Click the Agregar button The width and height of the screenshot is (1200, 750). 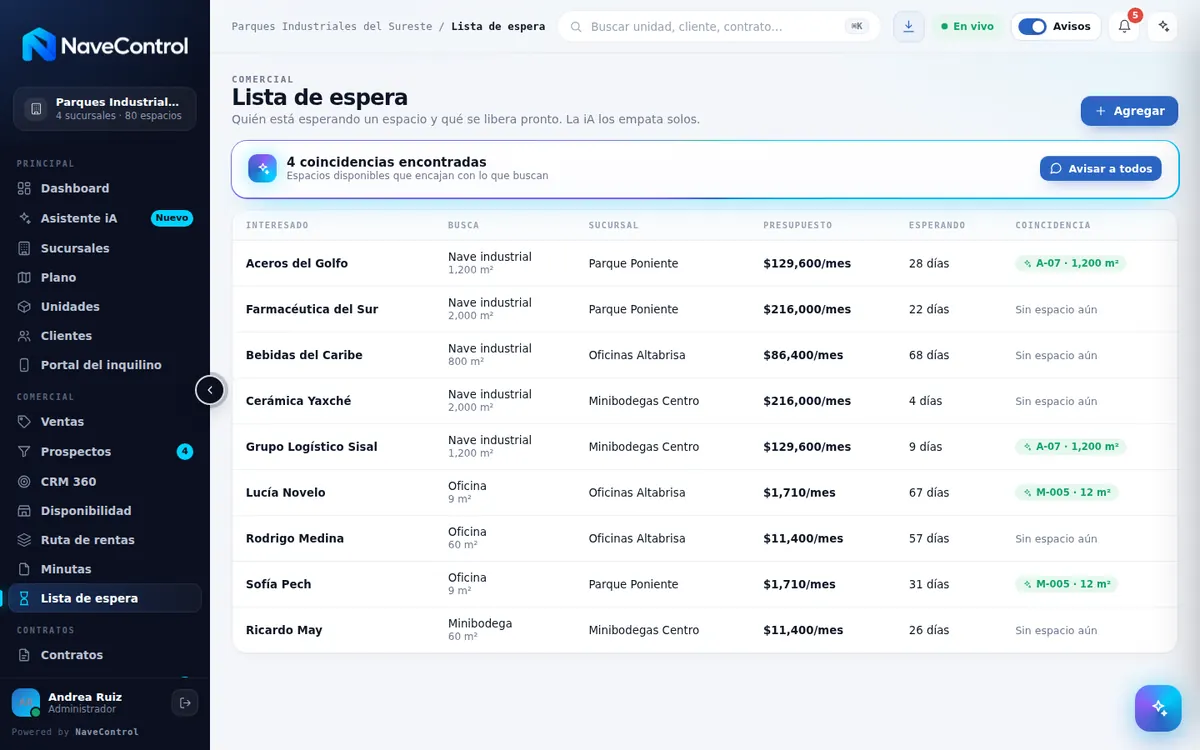1129,111
